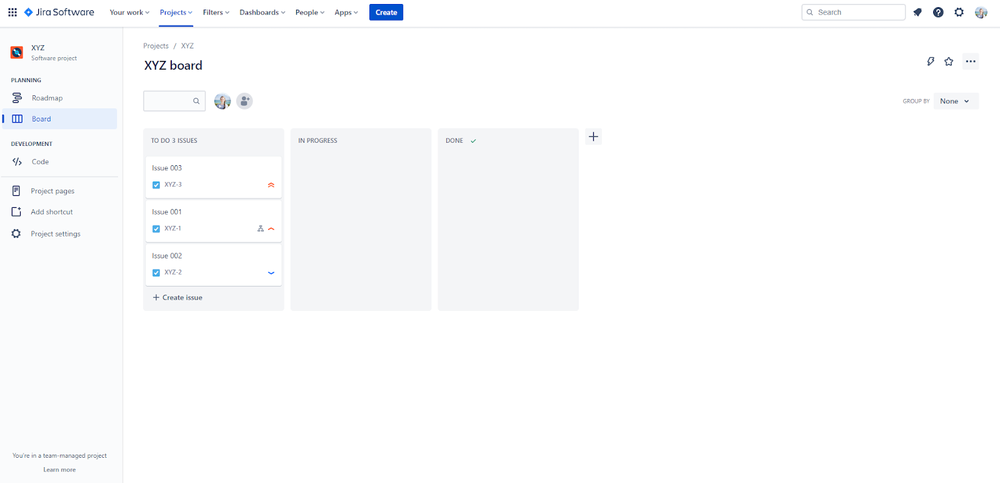The height and width of the screenshot is (483, 1000).
Task: Click the Roadmap icon in sidebar
Action: [x=17, y=98]
